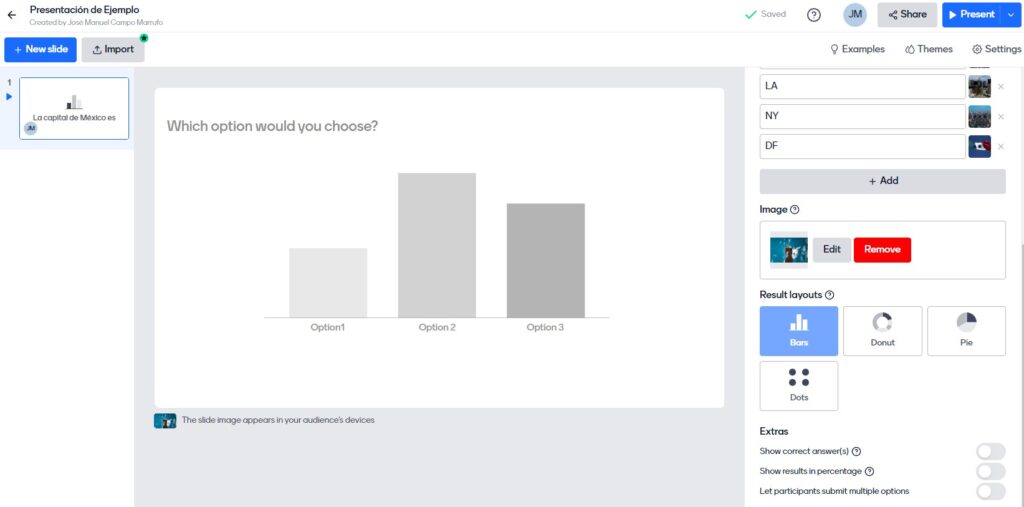Enable Show results in percentage

[990, 472]
